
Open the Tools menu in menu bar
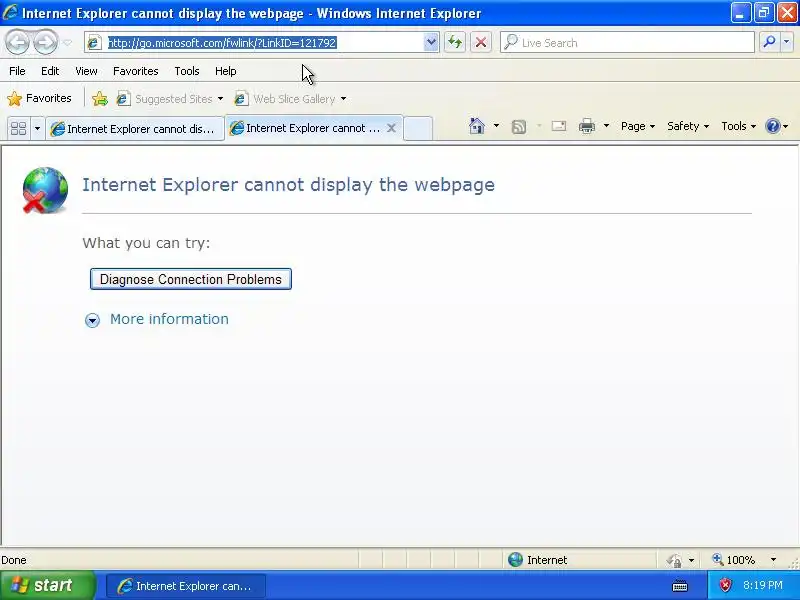187,71
